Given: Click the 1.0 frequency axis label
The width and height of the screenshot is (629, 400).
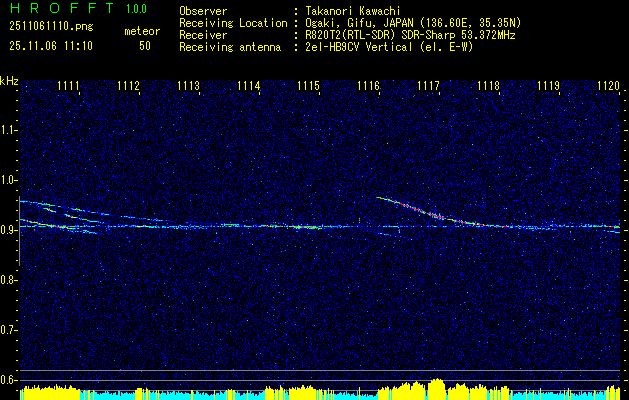Looking at the screenshot, I should click(8, 180).
